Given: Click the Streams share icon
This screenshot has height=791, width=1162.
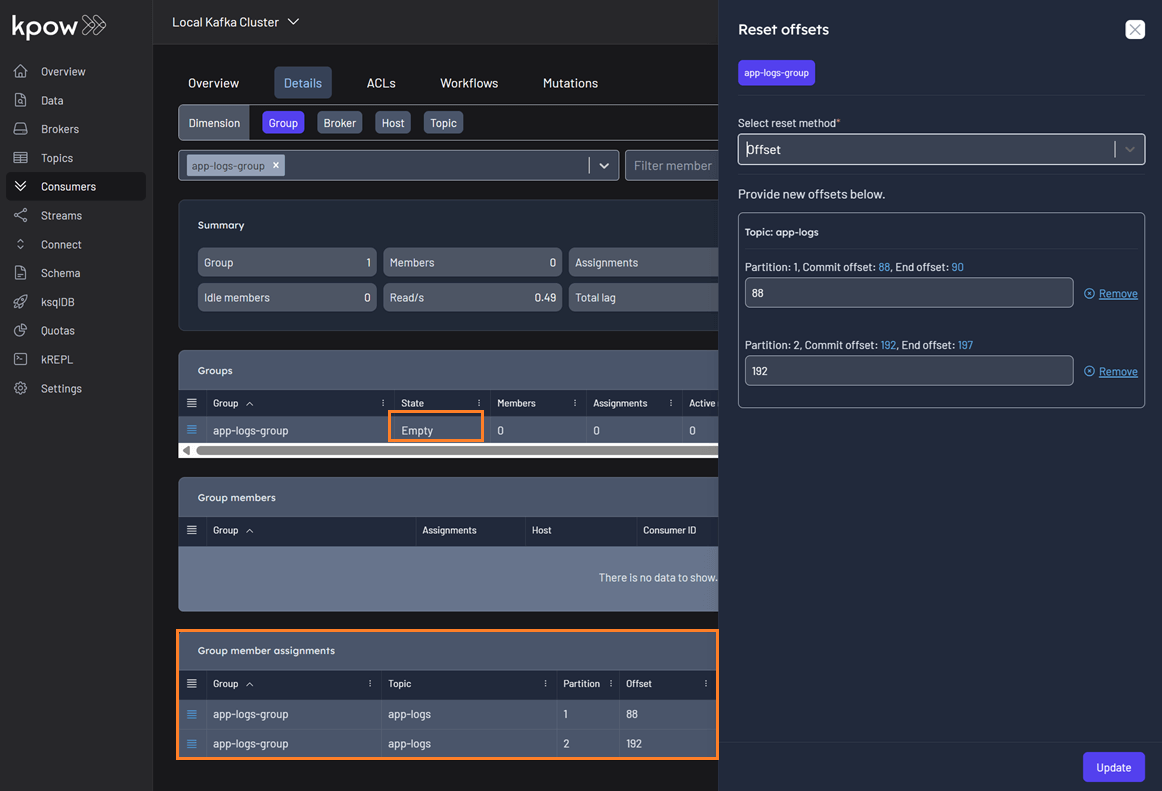Looking at the screenshot, I should (x=20, y=216).
